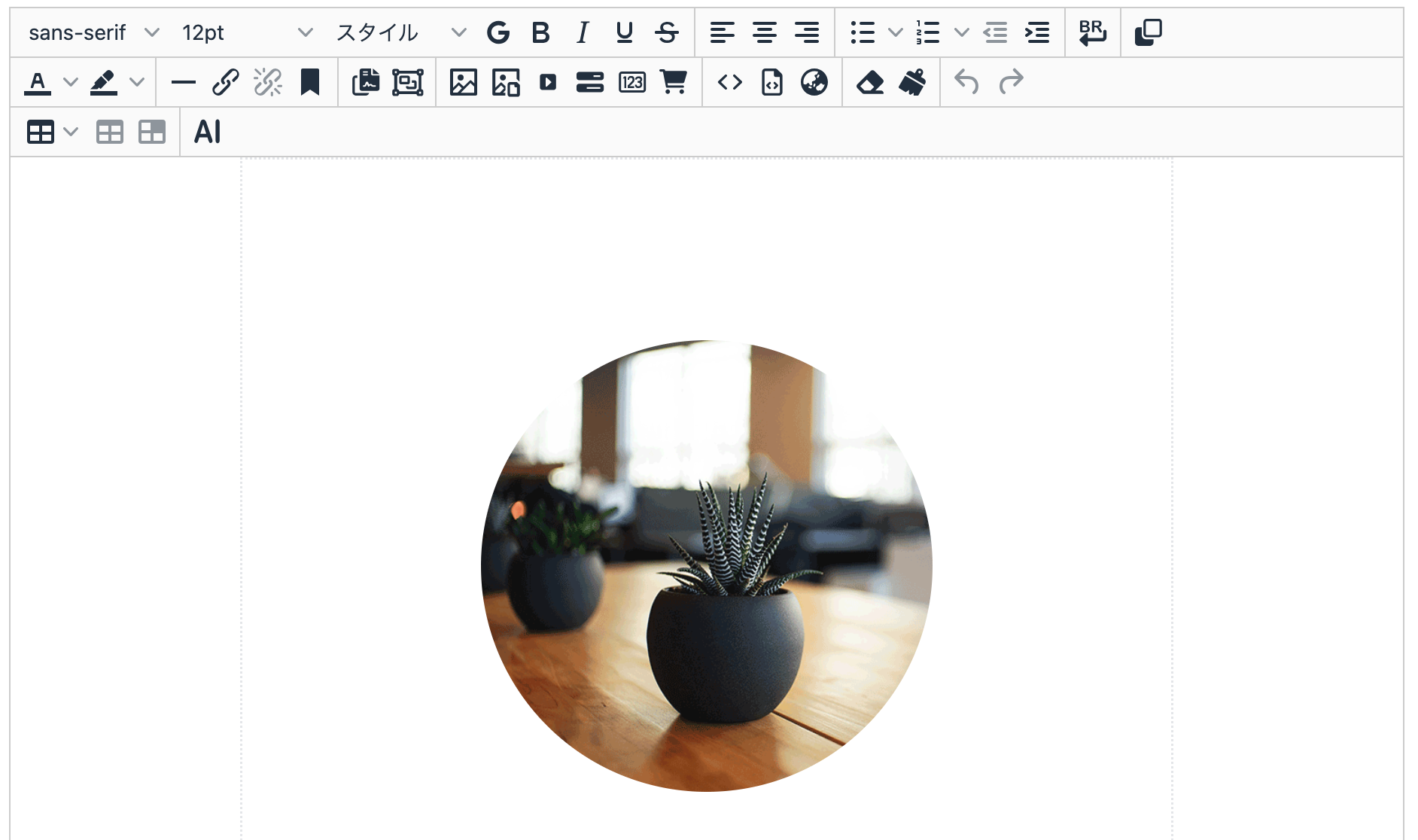Decrease the indent
Image resolution: width=1418 pixels, height=840 pixels.
coord(996,32)
